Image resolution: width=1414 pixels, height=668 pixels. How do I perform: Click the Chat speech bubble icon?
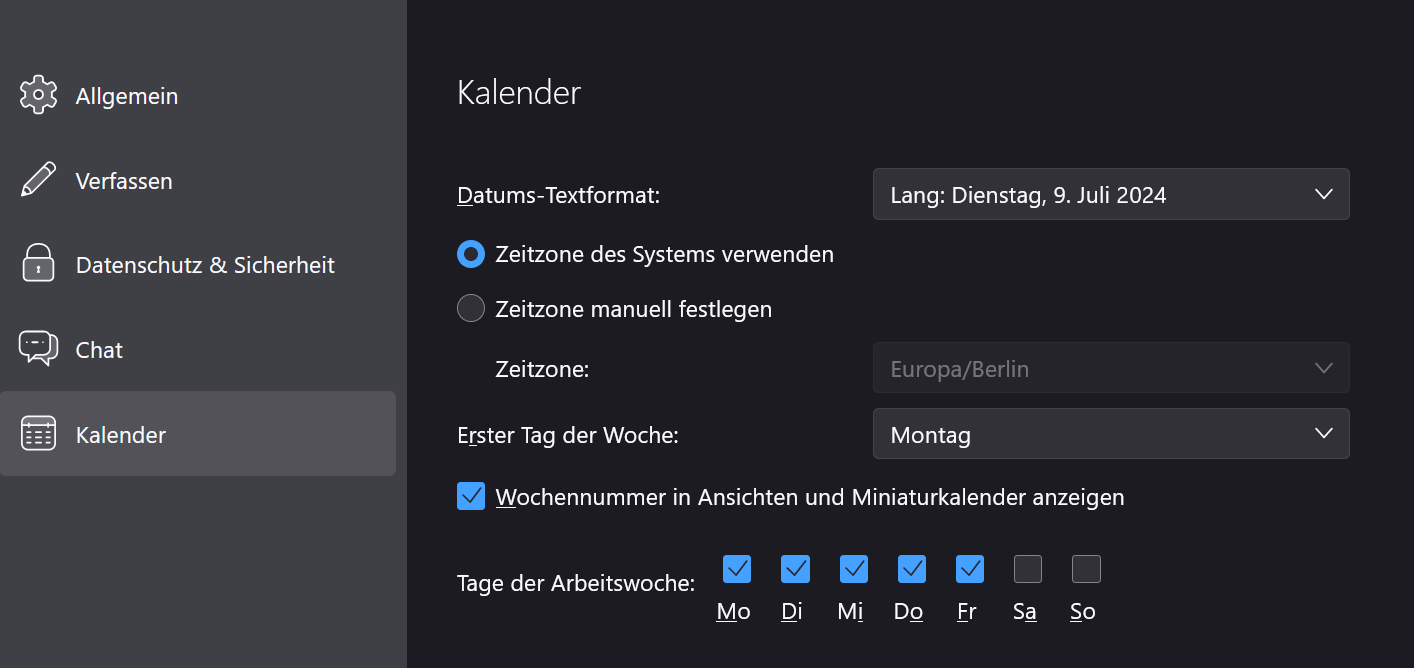[38, 348]
